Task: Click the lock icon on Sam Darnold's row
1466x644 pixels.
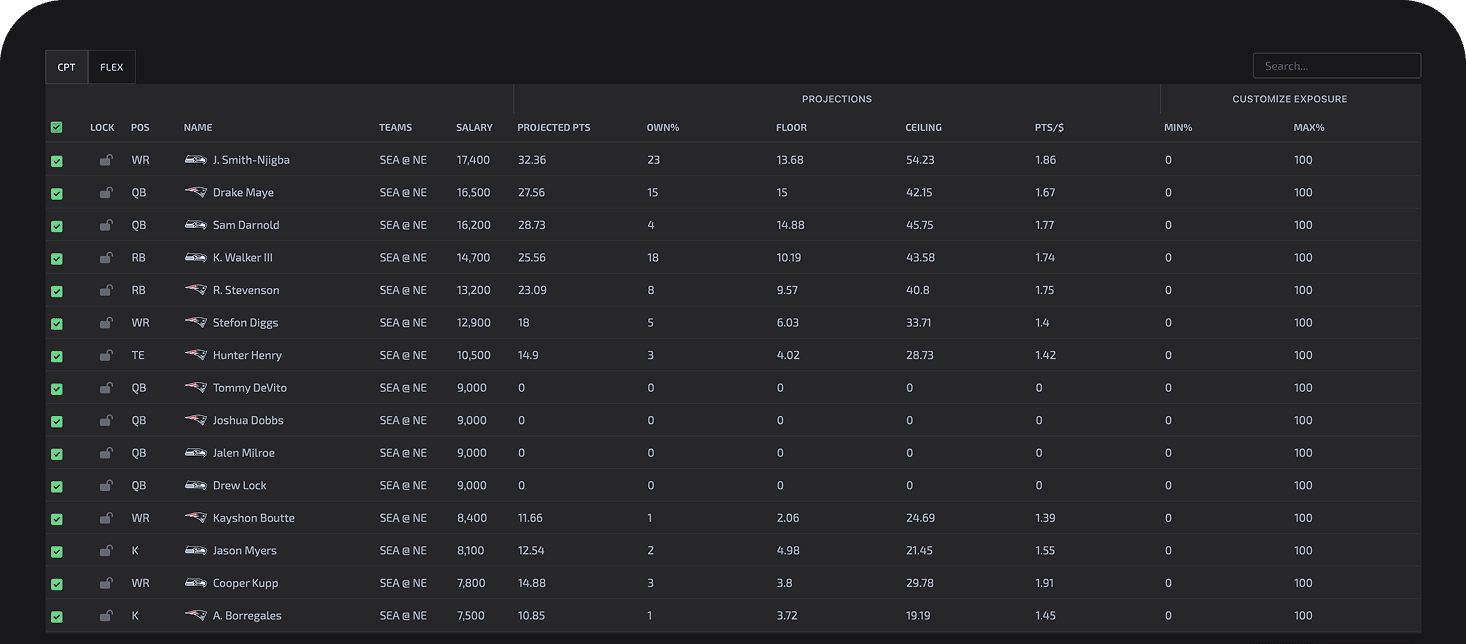Action: (x=106, y=225)
